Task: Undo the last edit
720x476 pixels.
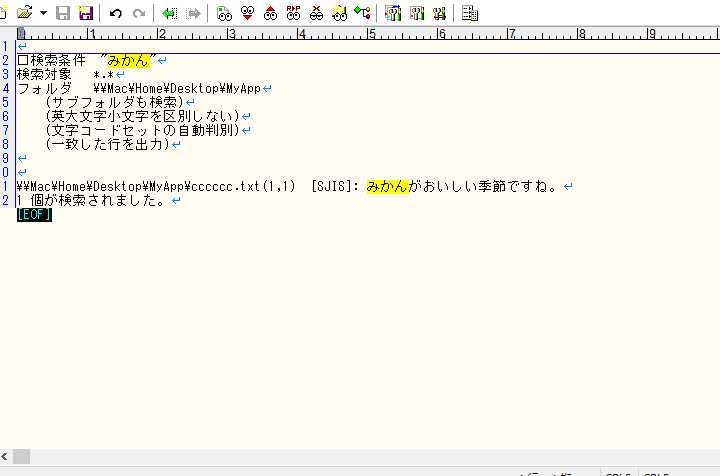Action: (x=116, y=13)
